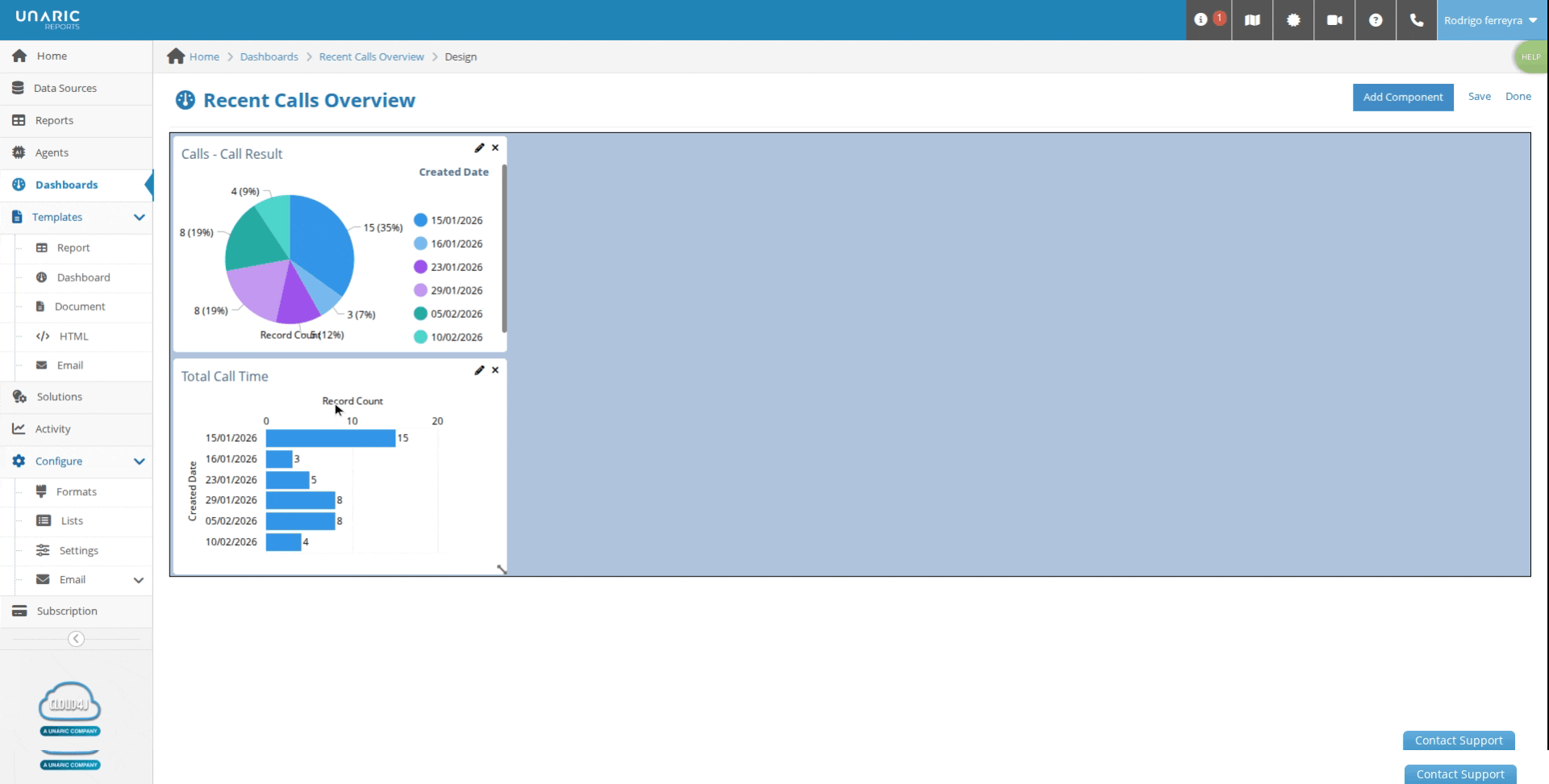Edit the Total Call Time component
Image resolution: width=1549 pixels, height=784 pixels.
479,370
